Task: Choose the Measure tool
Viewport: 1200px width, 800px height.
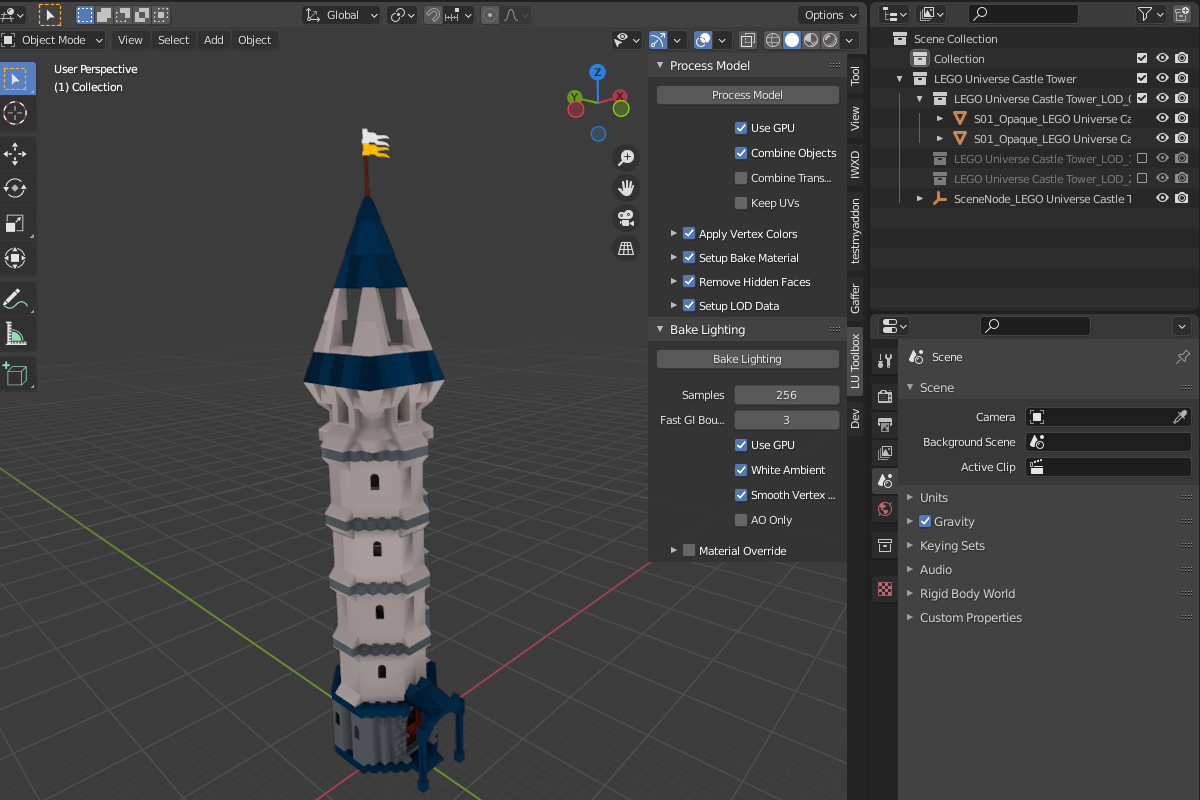Action: pyautogui.click(x=16, y=333)
